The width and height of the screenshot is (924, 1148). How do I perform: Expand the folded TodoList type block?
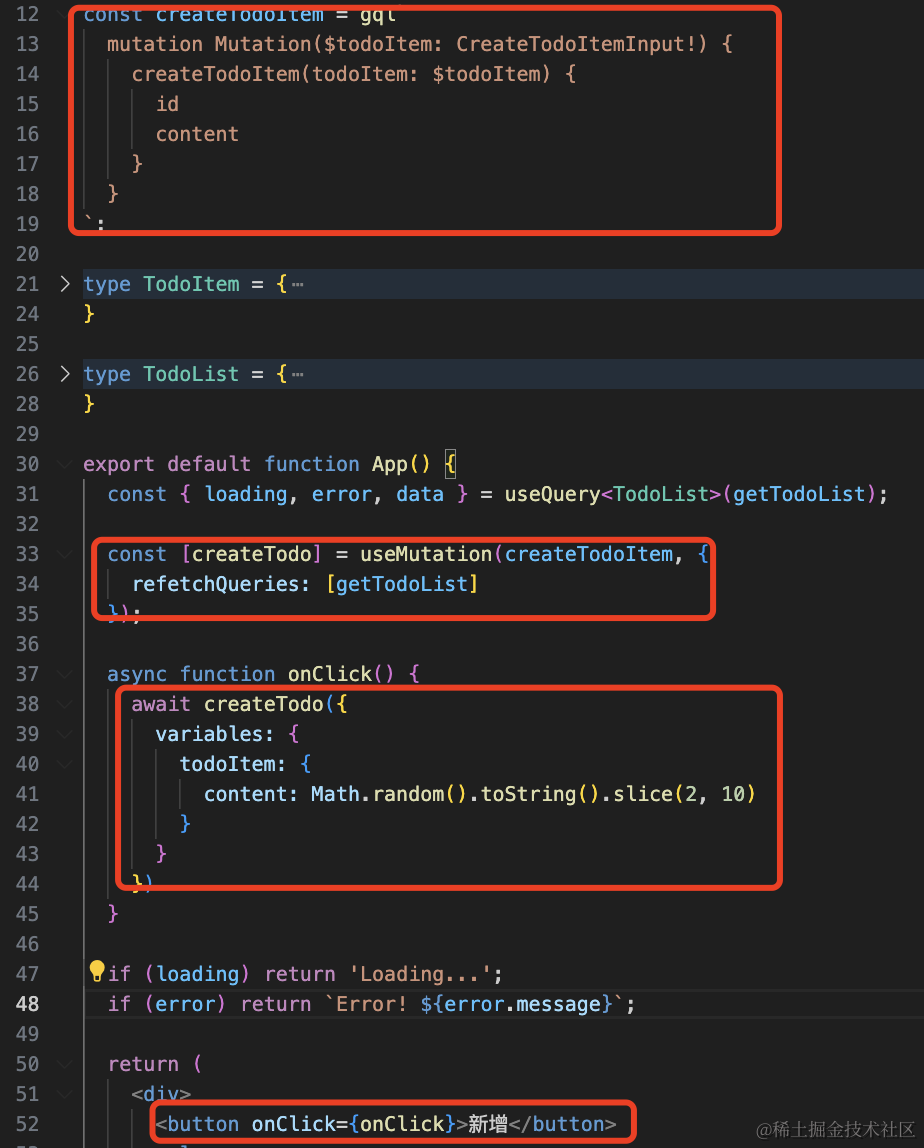pyautogui.click(x=65, y=374)
